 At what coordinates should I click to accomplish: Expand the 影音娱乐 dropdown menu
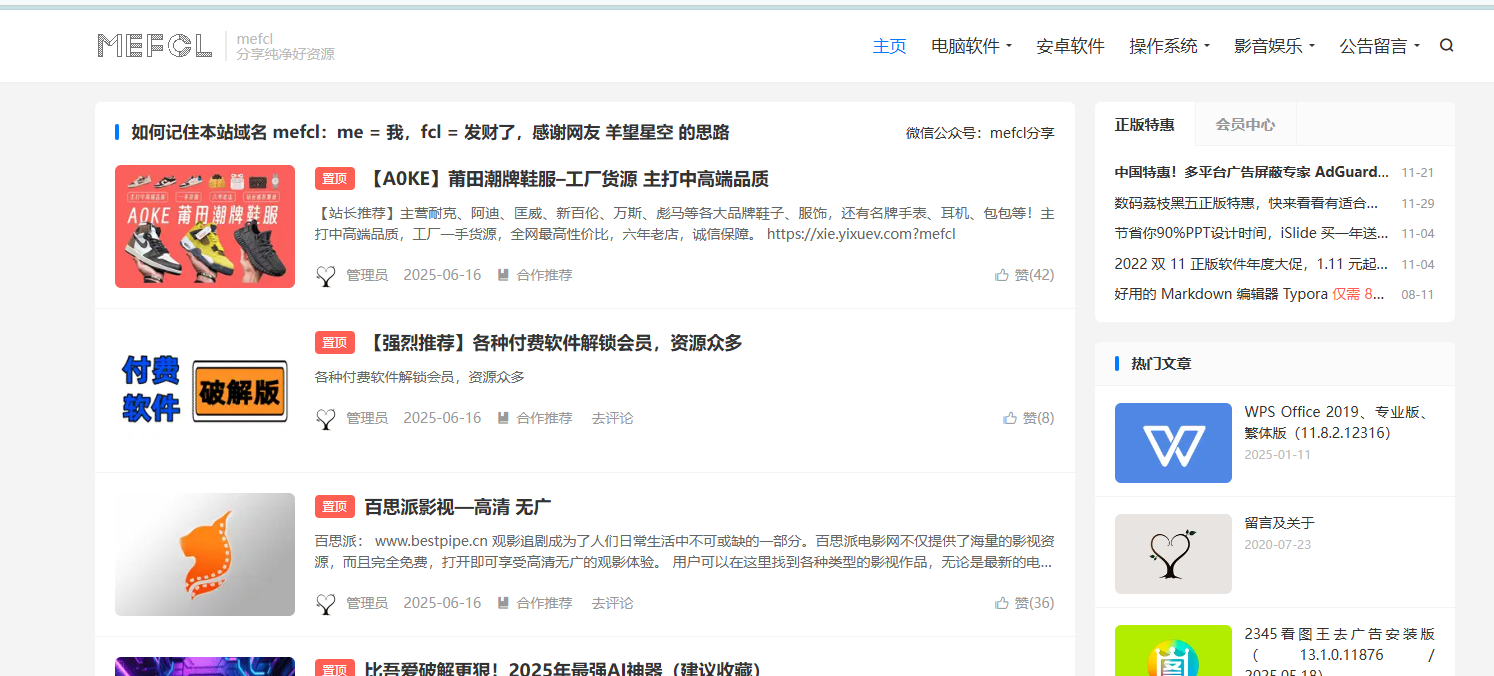pos(1274,46)
